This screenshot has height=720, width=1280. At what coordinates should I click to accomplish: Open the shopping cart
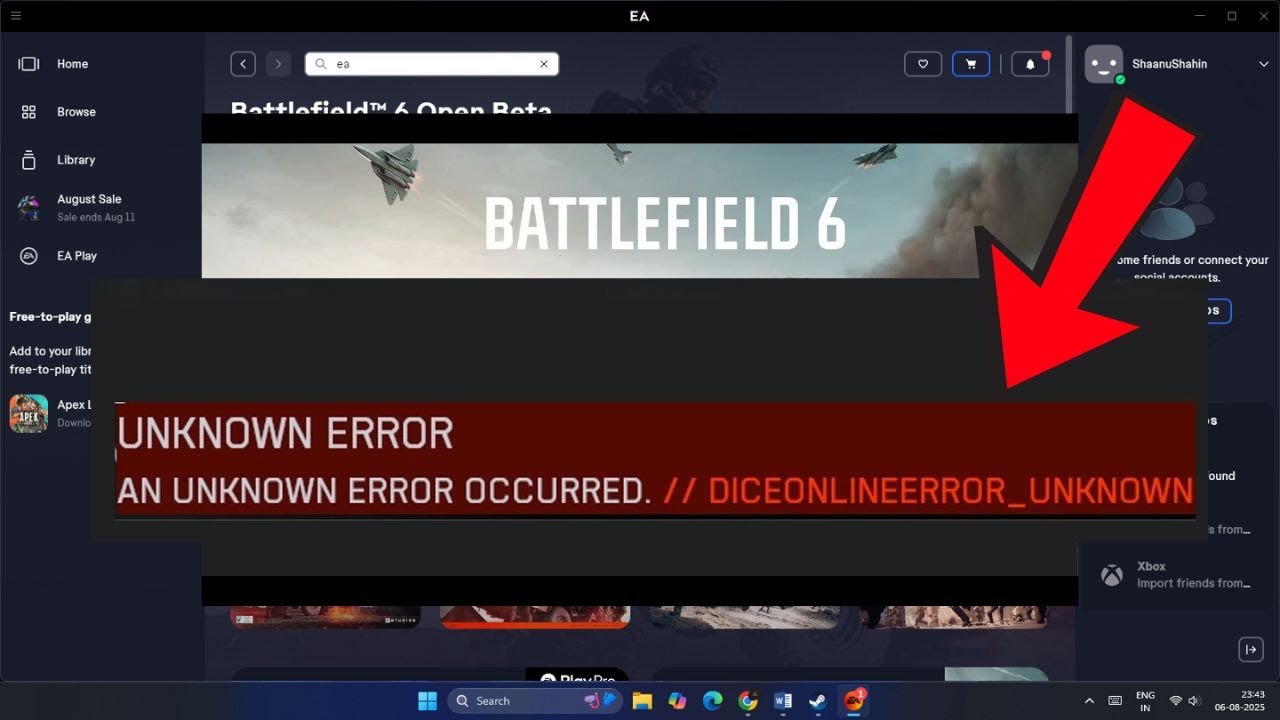[x=971, y=64]
